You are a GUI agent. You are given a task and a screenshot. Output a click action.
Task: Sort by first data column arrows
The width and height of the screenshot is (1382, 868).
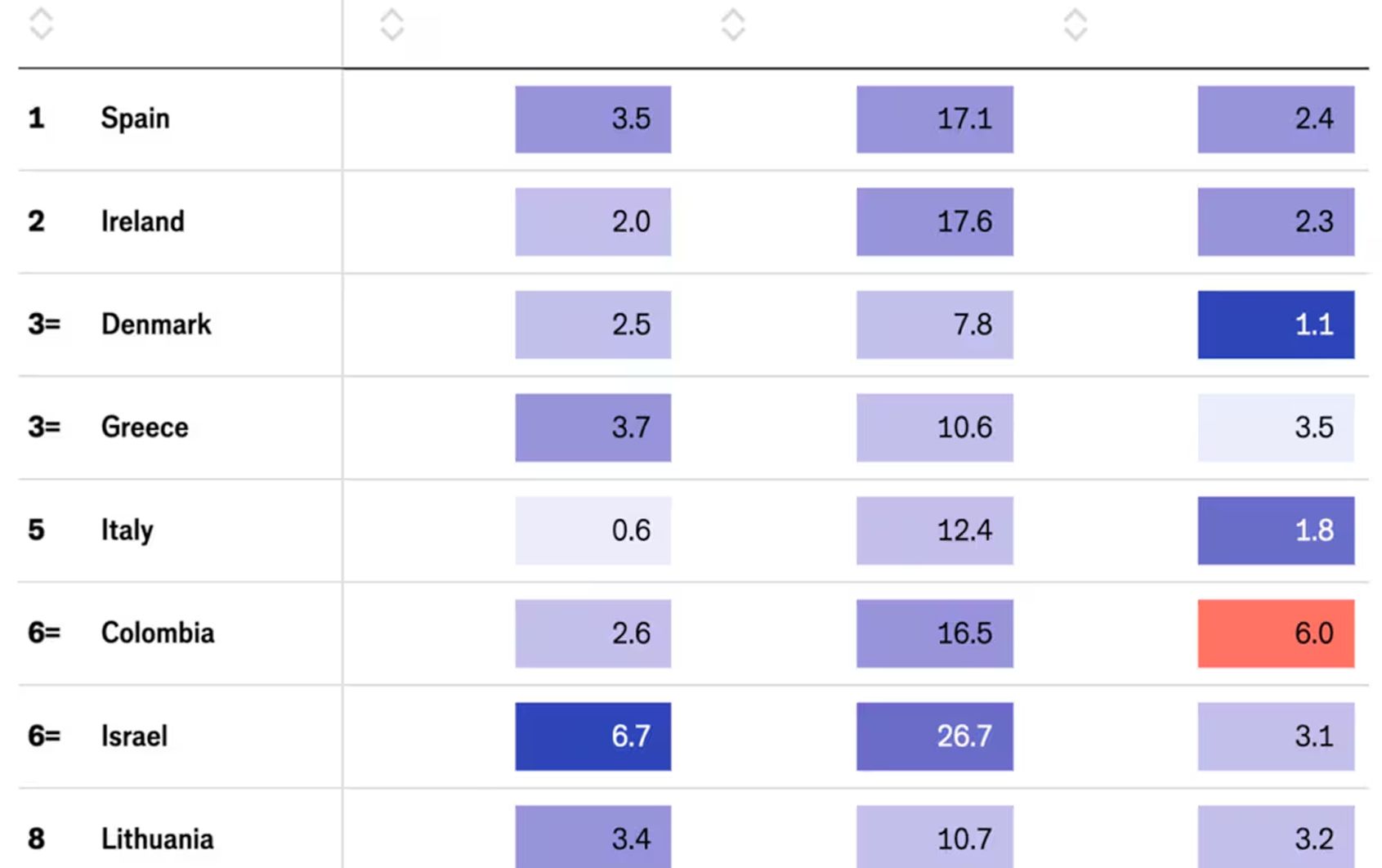(391, 24)
